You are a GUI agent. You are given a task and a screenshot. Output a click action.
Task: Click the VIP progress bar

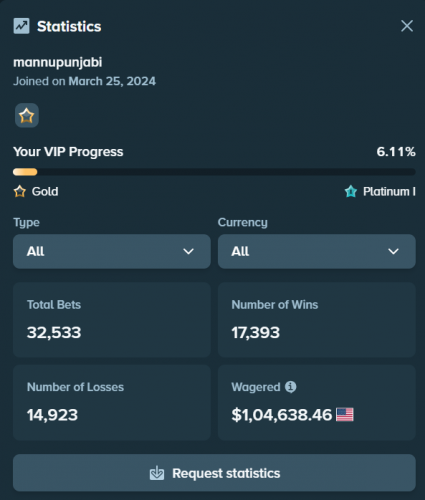pyautogui.click(x=214, y=172)
